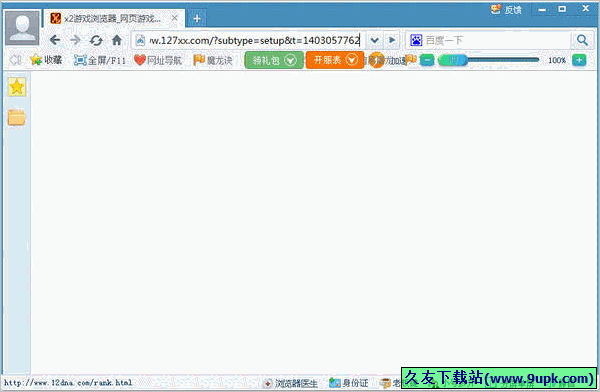Expand address bar history dropdown
600x392 pixels.
click(x=375, y=40)
